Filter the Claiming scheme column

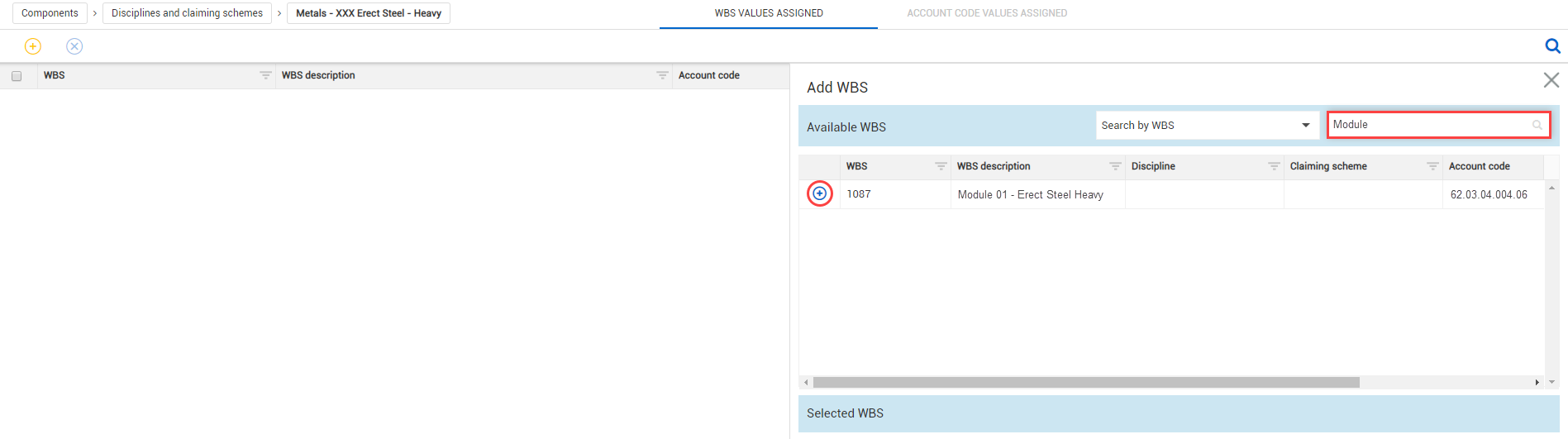(1432, 166)
